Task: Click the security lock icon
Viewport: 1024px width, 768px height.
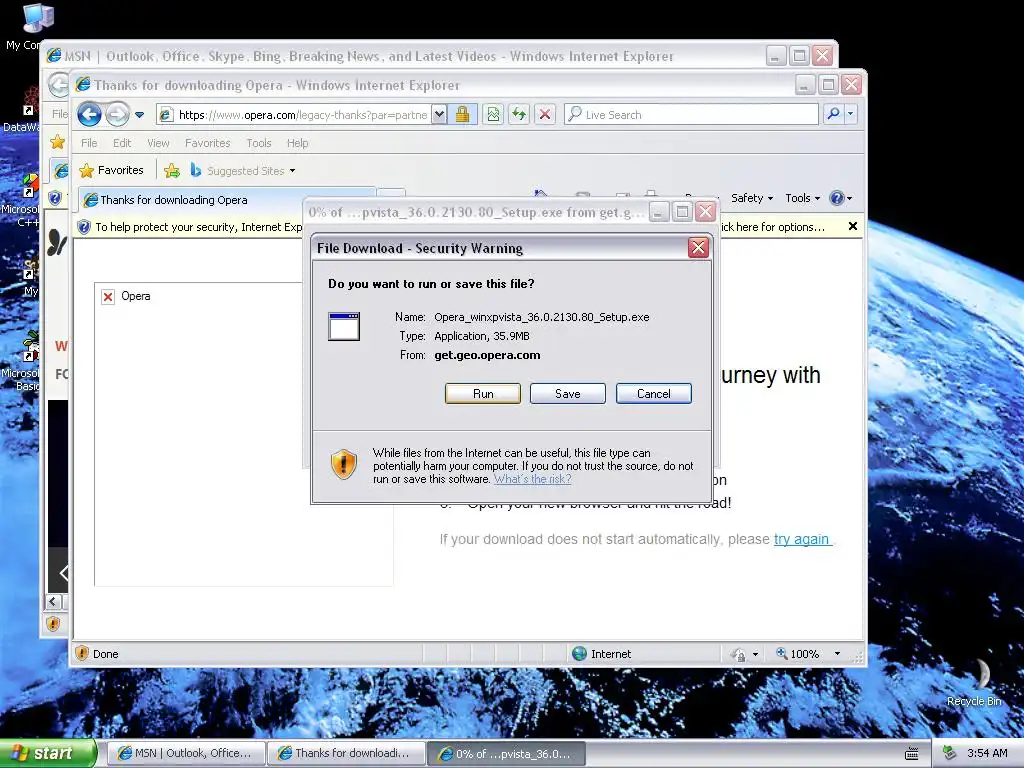Action: pyautogui.click(x=462, y=115)
